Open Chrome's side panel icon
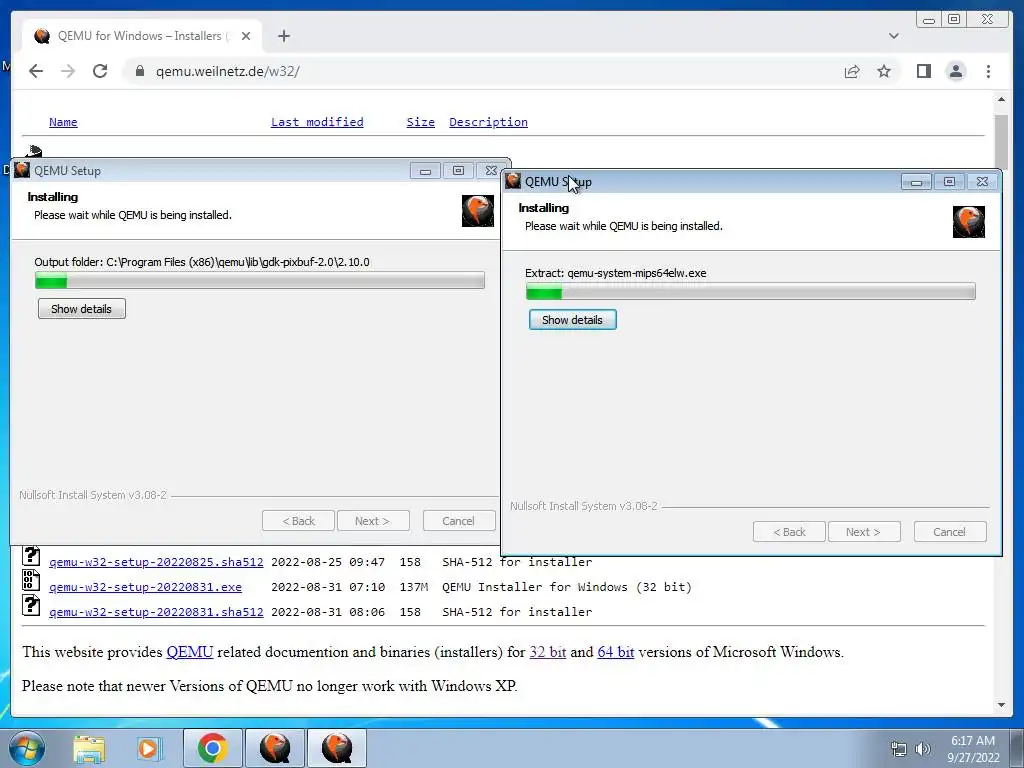 tap(923, 71)
